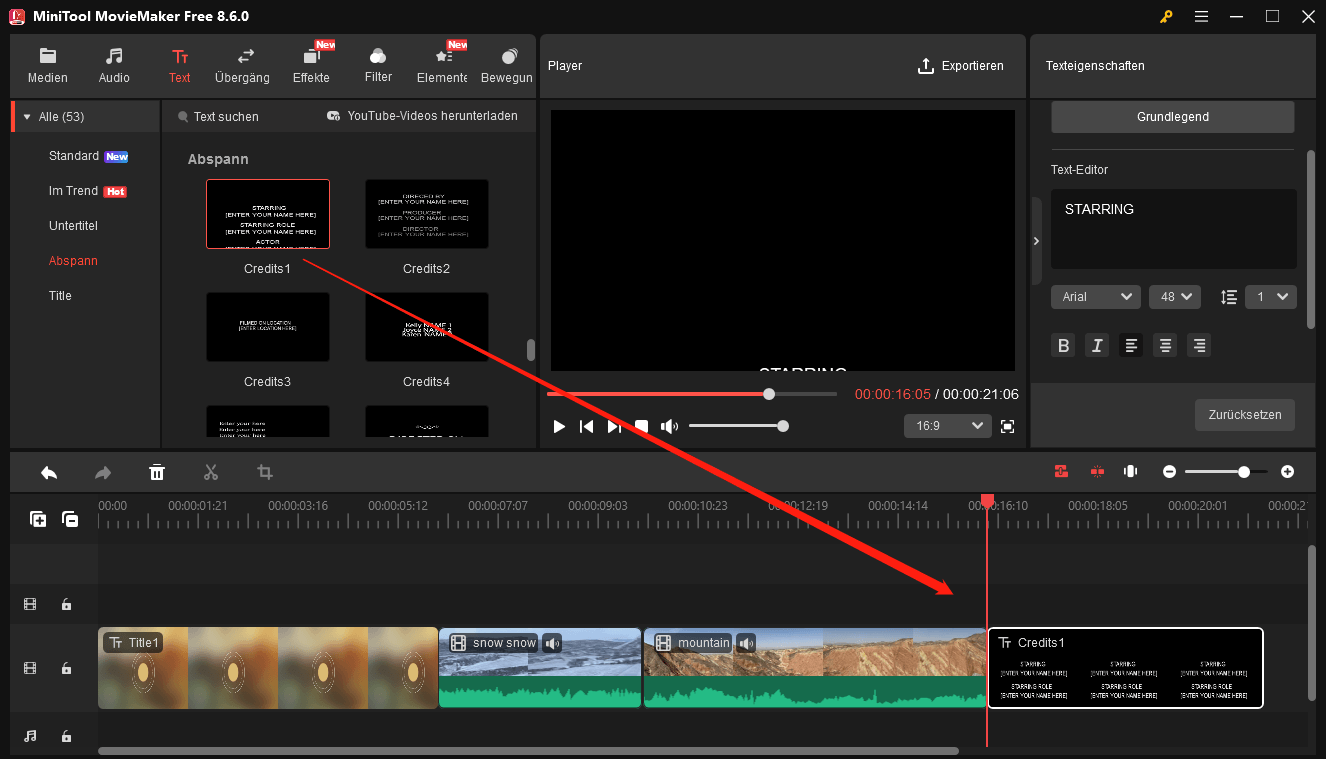Split the clip with the scissors tool
The height and width of the screenshot is (759, 1326).
tap(210, 471)
